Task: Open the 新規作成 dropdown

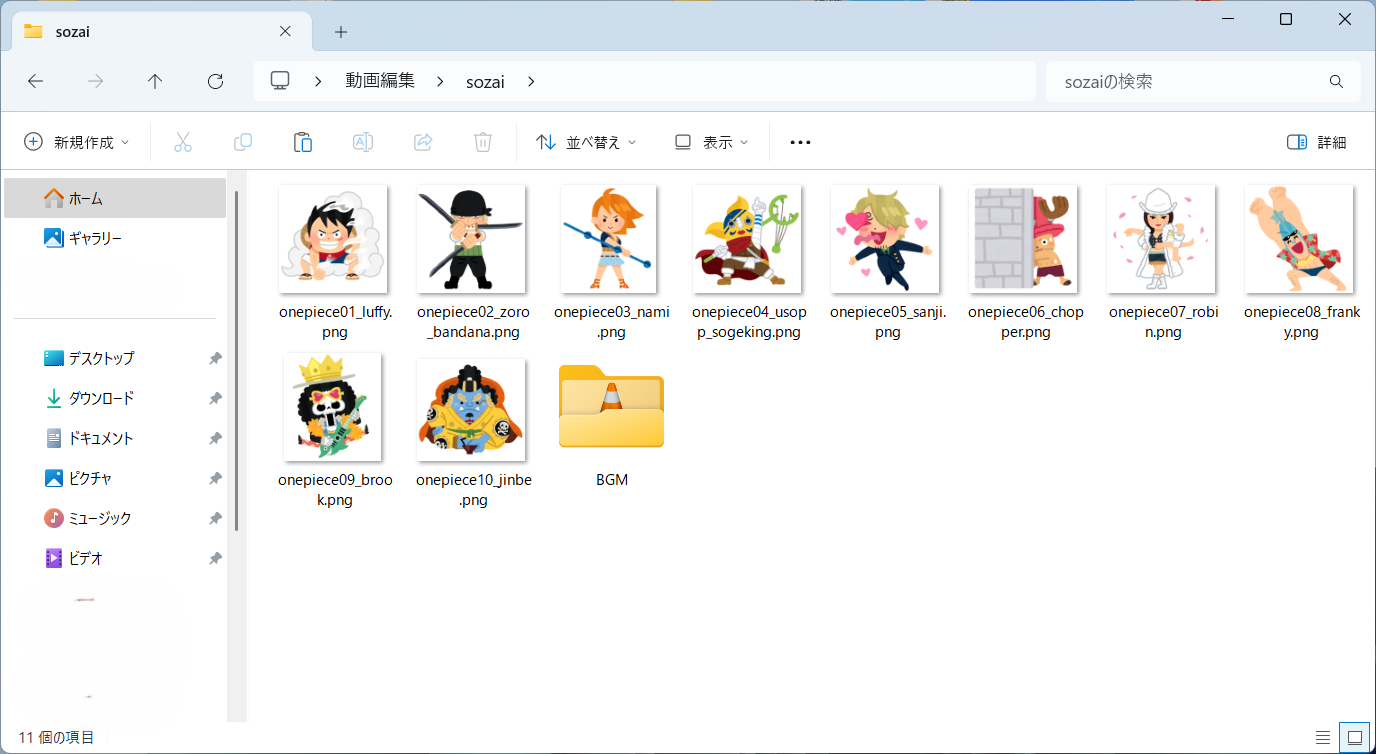Action: pos(77,142)
